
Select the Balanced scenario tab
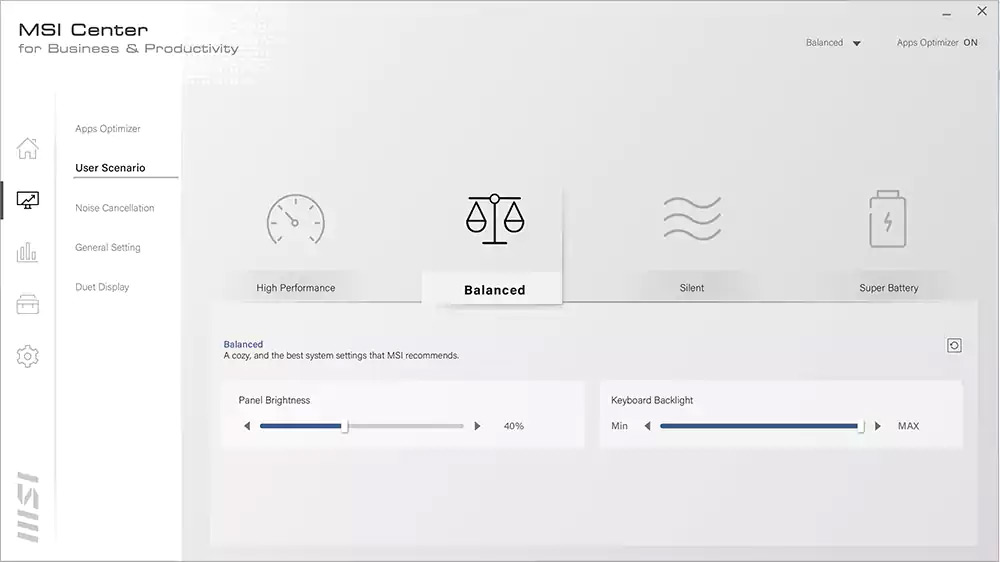coord(493,290)
